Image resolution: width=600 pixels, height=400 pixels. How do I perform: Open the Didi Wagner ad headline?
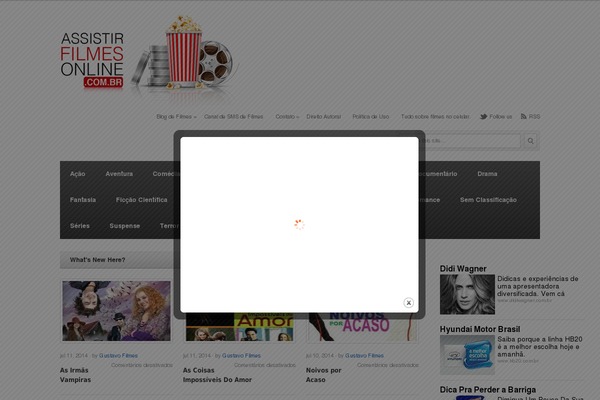click(463, 269)
